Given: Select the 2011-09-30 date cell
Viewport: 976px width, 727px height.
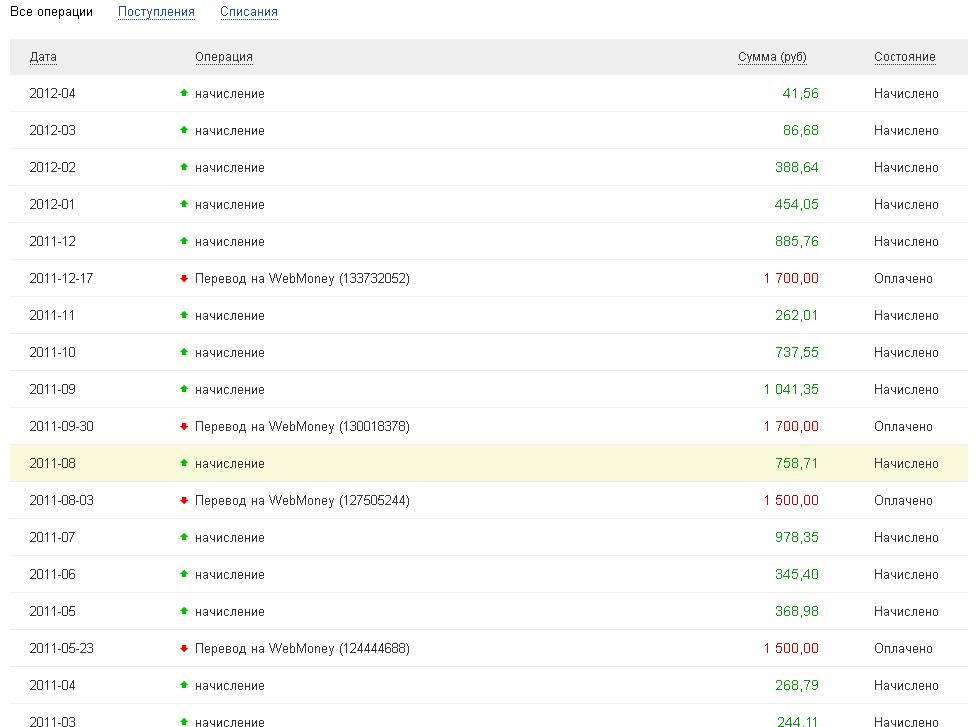Looking at the screenshot, I should click(61, 427).
